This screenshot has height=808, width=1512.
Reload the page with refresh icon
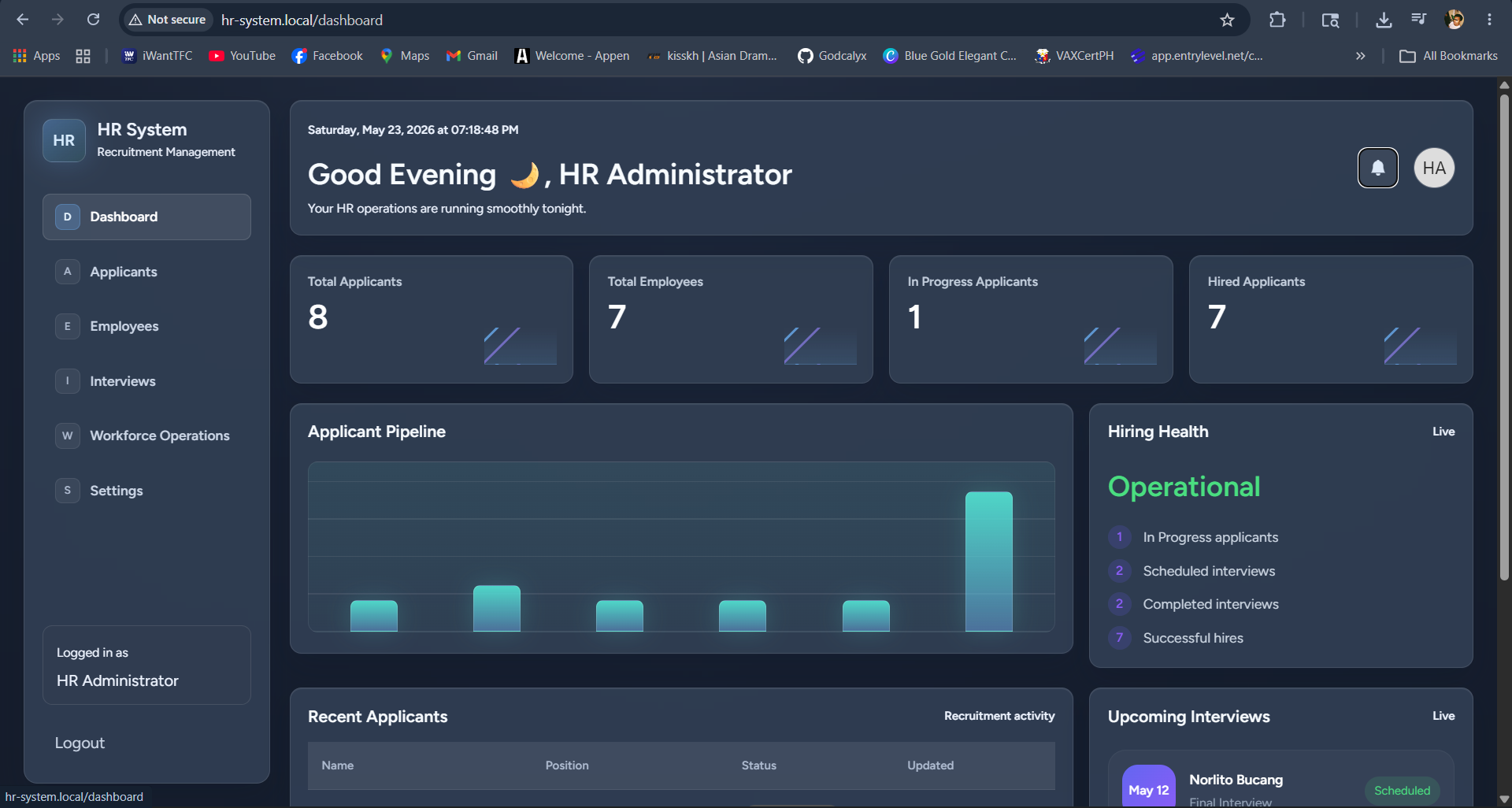[93, 20]
